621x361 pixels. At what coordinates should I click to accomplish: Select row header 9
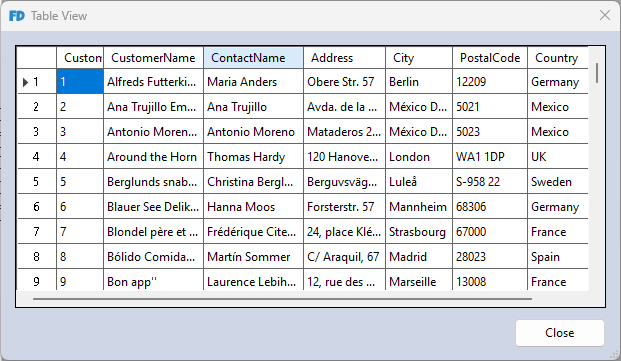click(x=37, y=281)
